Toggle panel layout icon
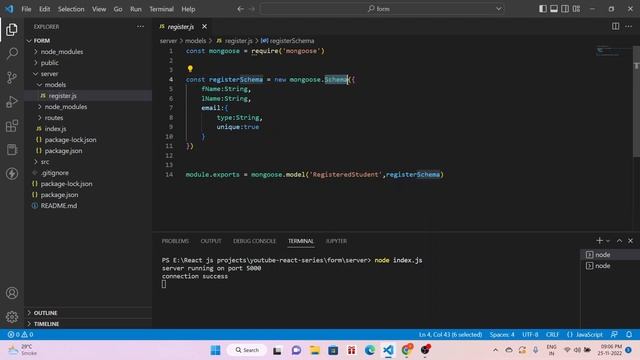Image resolution: width=640 pixels, height=360 pixels. [554, 9]
